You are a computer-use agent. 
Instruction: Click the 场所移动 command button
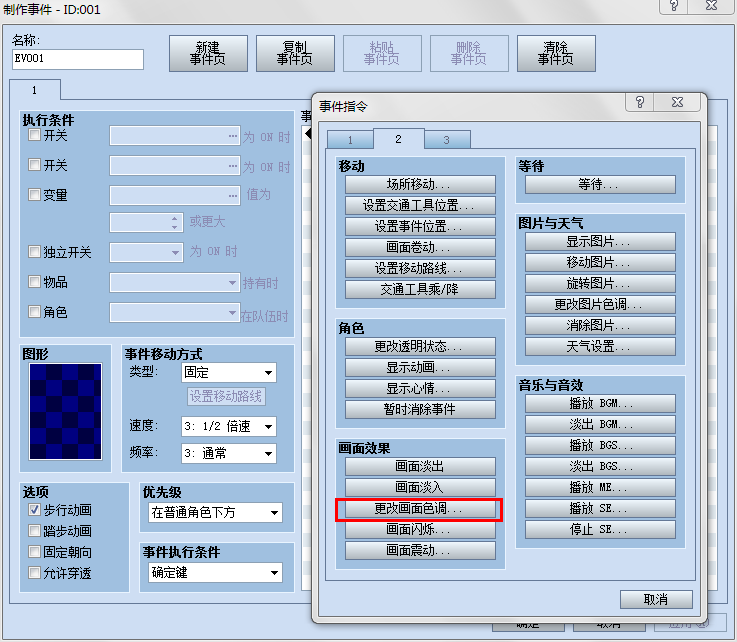(x=420, y=185)
